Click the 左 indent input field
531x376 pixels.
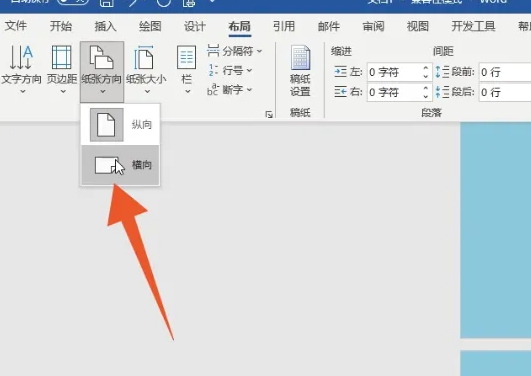[395, 72]
